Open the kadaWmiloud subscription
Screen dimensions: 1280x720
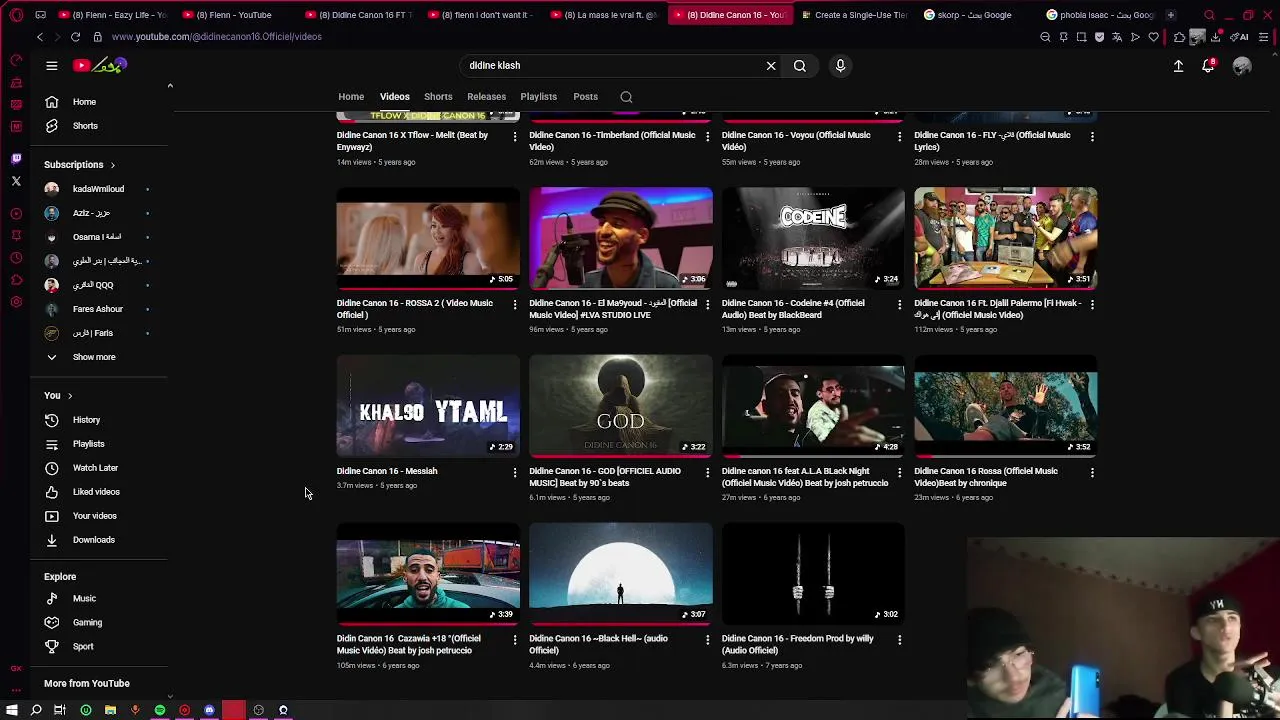coord(98,189)
